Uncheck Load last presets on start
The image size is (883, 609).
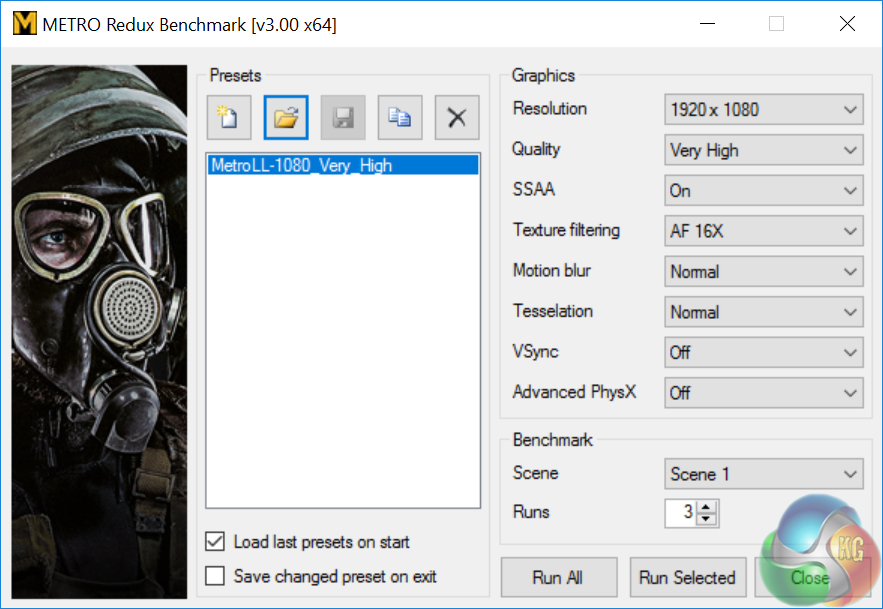pyautogui.click(x=215, y=542)
